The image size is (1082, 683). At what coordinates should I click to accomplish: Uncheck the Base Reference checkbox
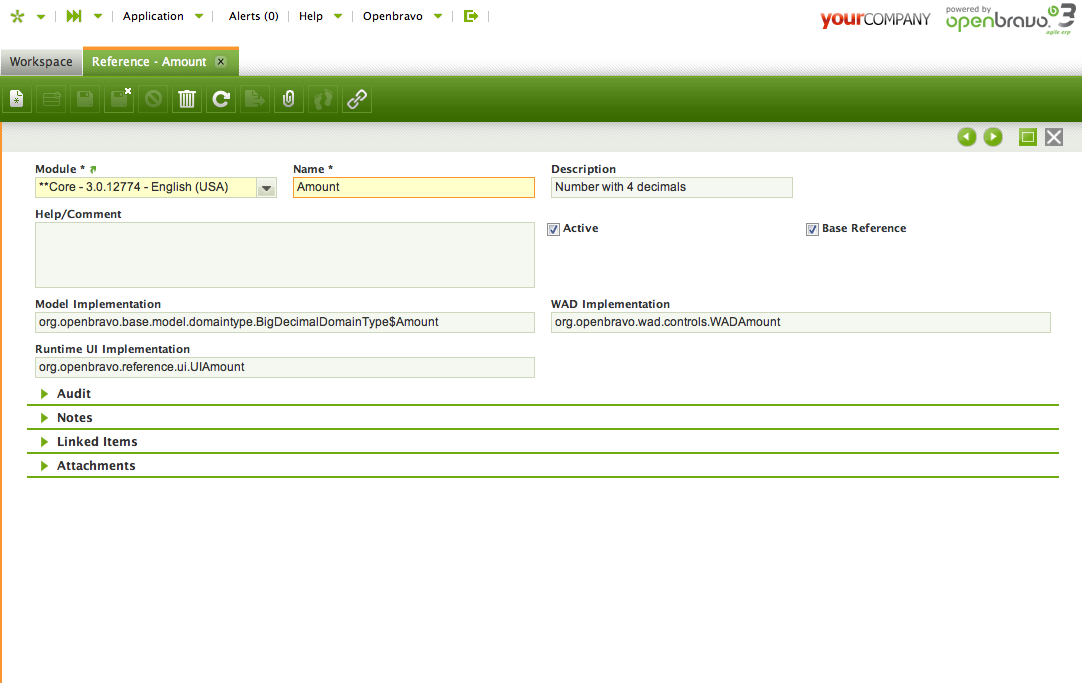coord(813,229)
